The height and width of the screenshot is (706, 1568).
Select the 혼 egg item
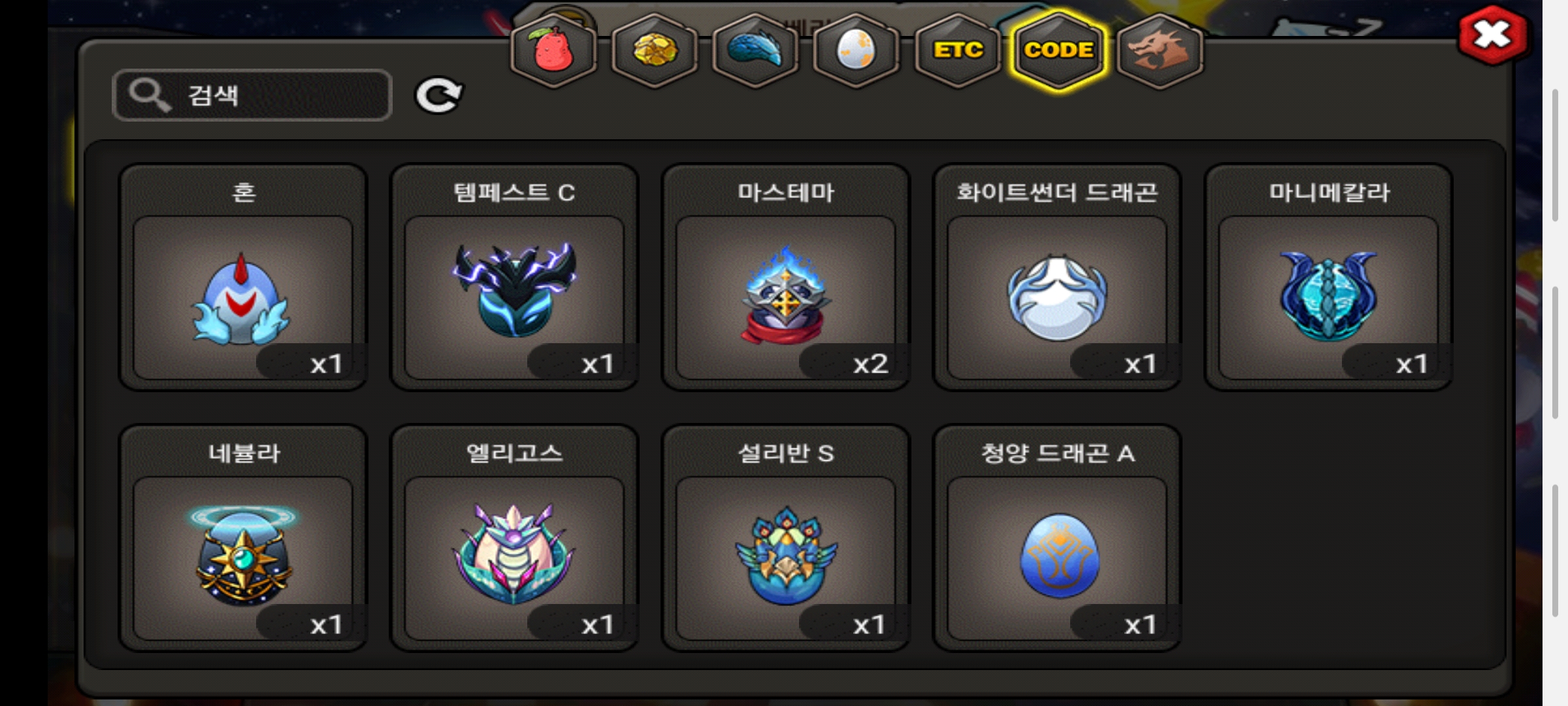pos(243,277)
